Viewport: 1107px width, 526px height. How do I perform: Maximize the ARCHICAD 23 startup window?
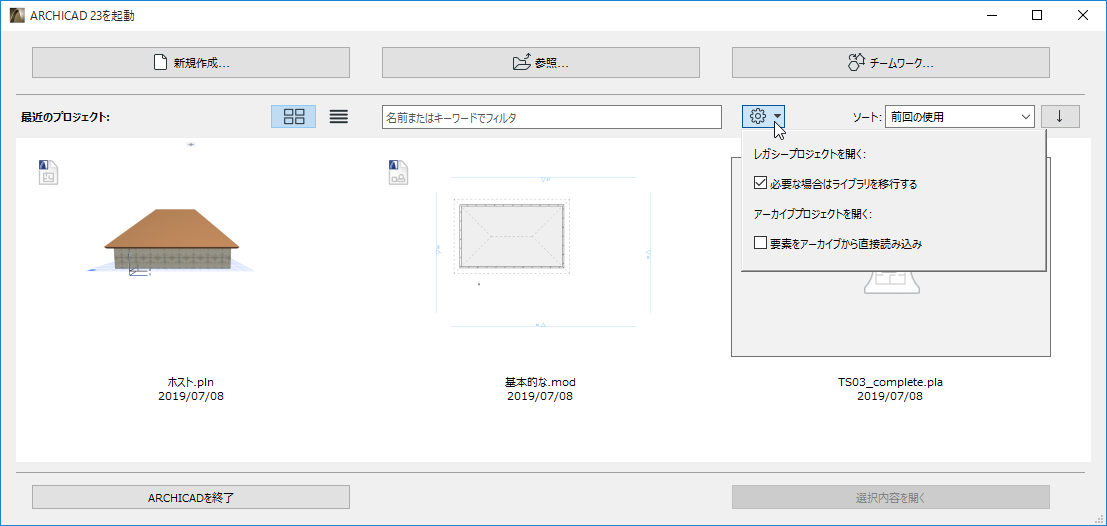(x=1037, y=15)
